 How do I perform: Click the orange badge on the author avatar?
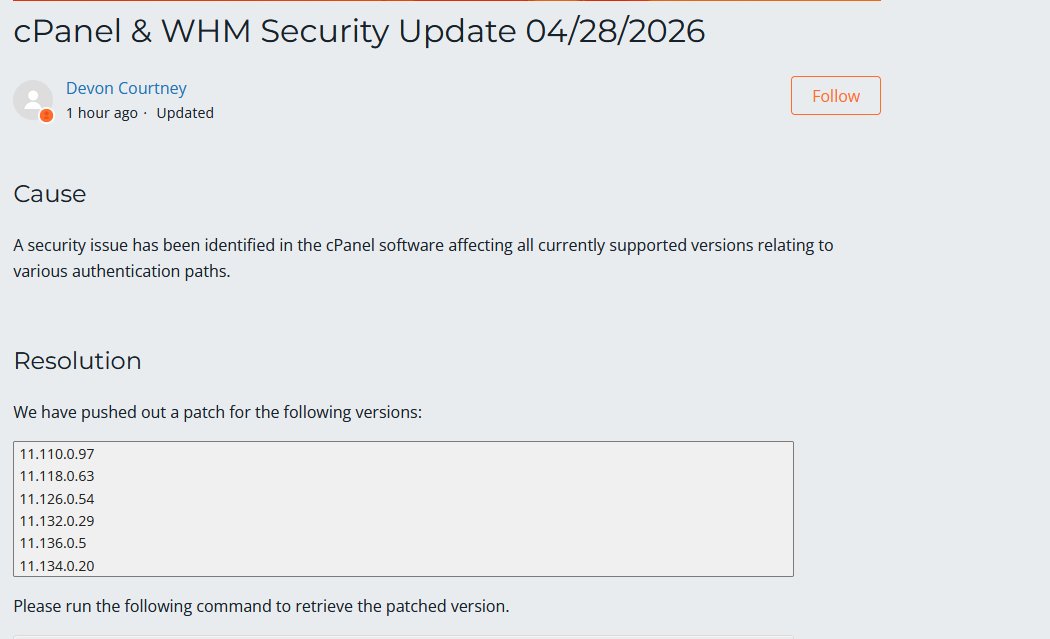point(46,115)
